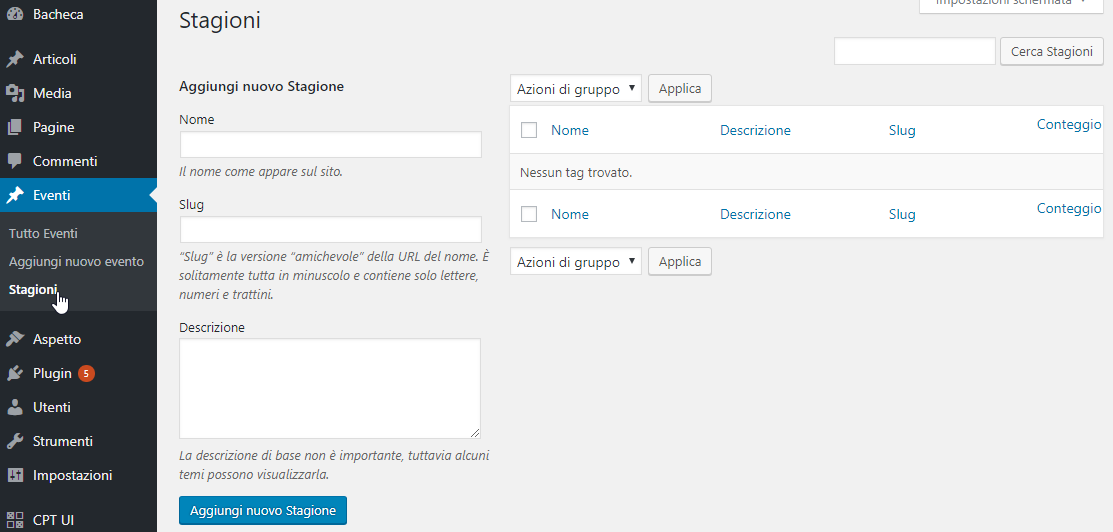Click the Articoli pushpin icon
Image resolution: width=1113 pixels, height=532 pixels.
point(15,59)
